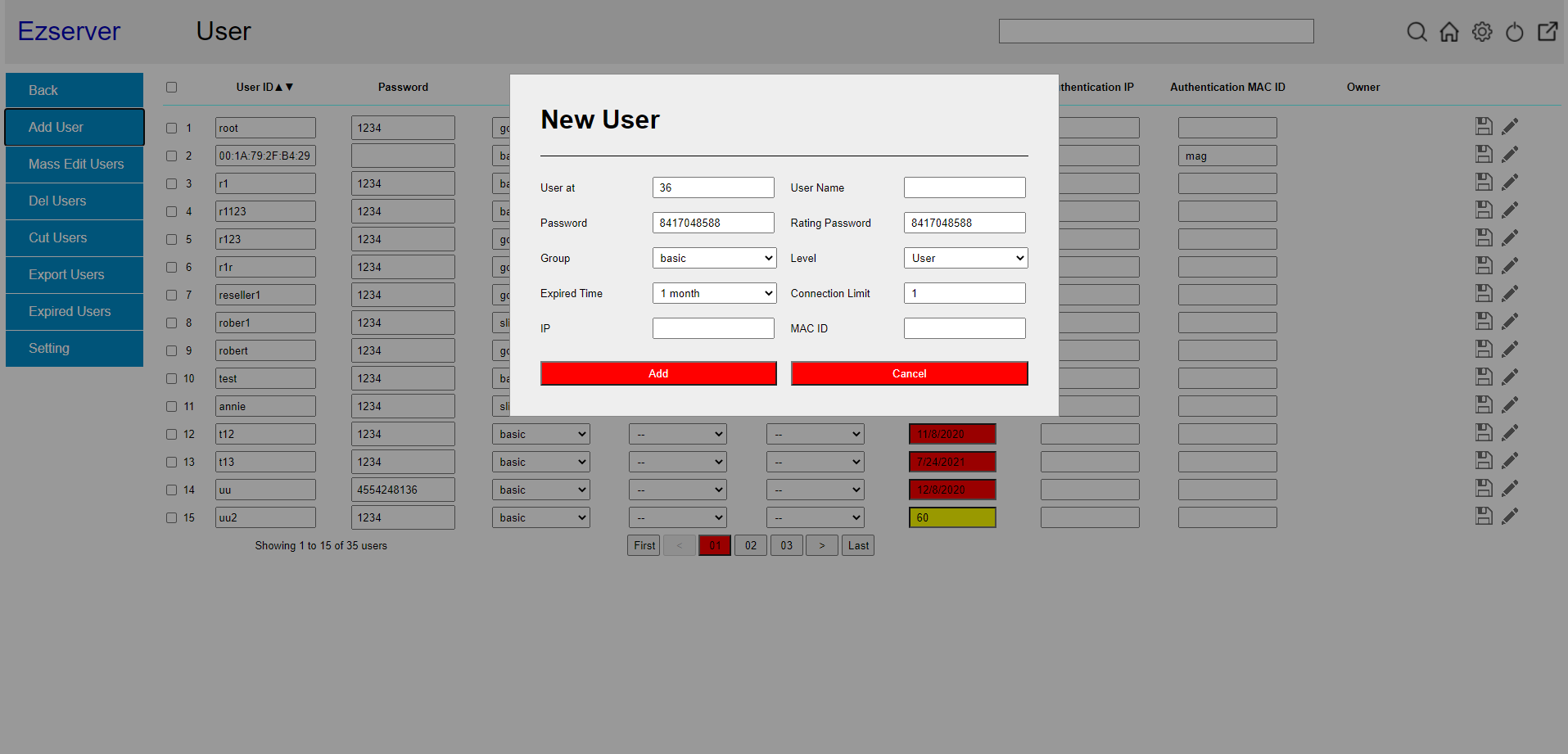Select checkbox for row 8 rober1
Screen dimensions: 1568x754
(171, 323)
